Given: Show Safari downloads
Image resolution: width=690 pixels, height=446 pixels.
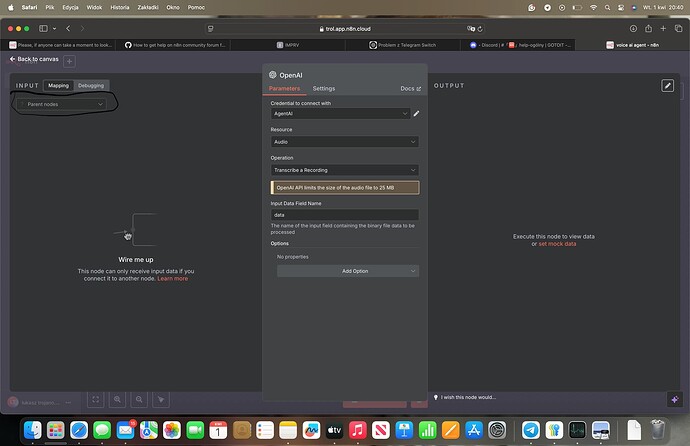Looking at the screenshot, I should [x=633, y=29].
